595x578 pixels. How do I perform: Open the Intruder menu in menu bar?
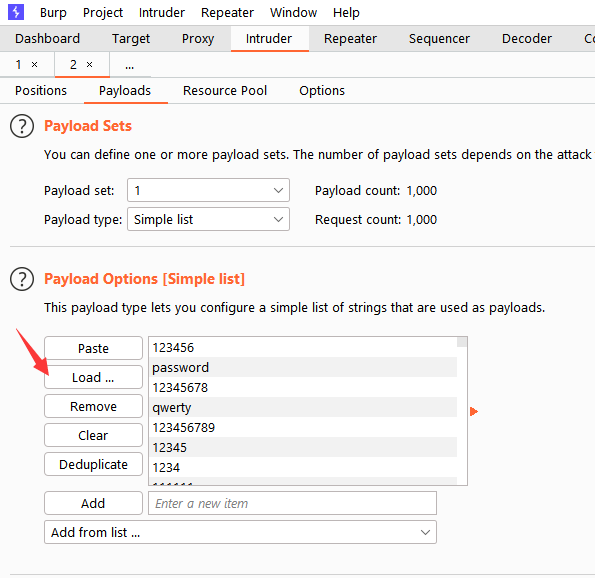click(162, 13)
